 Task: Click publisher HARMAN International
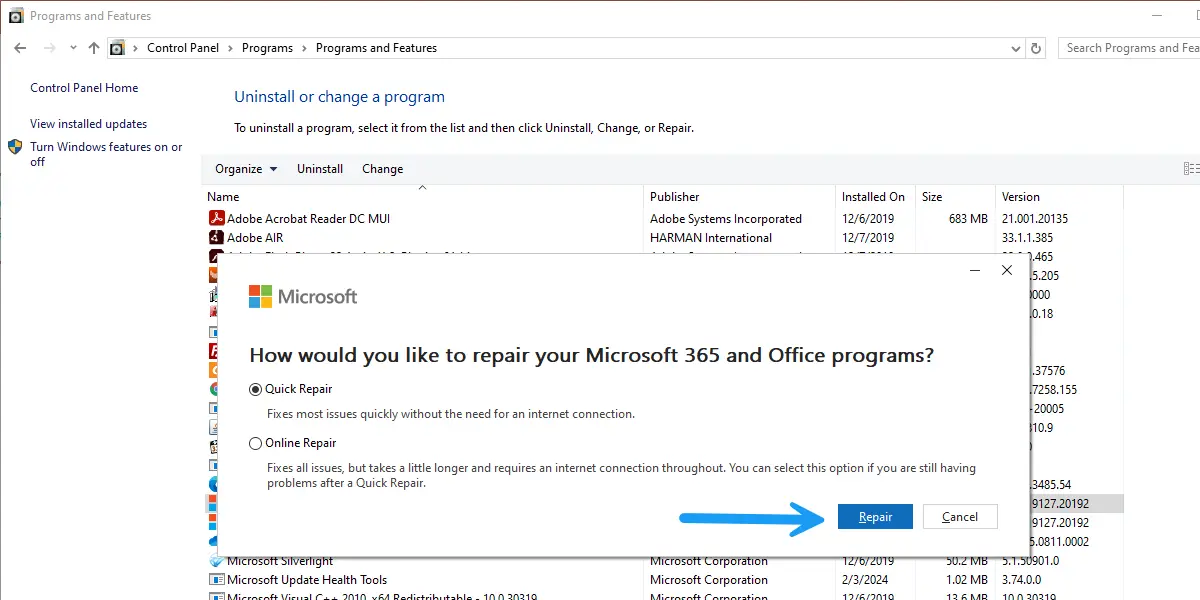(x=711, y=238)
